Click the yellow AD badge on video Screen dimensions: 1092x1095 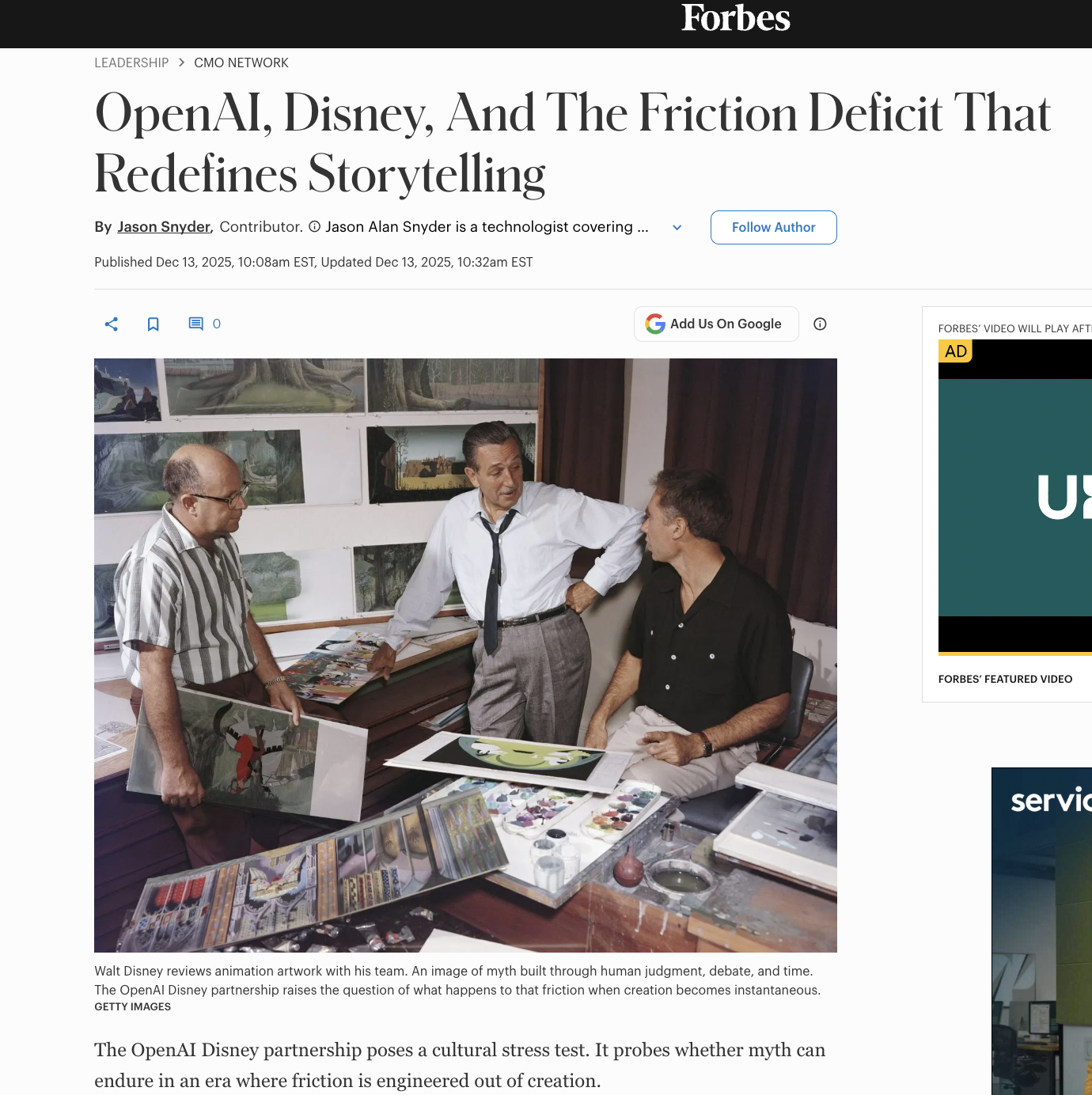pos(955,351)
